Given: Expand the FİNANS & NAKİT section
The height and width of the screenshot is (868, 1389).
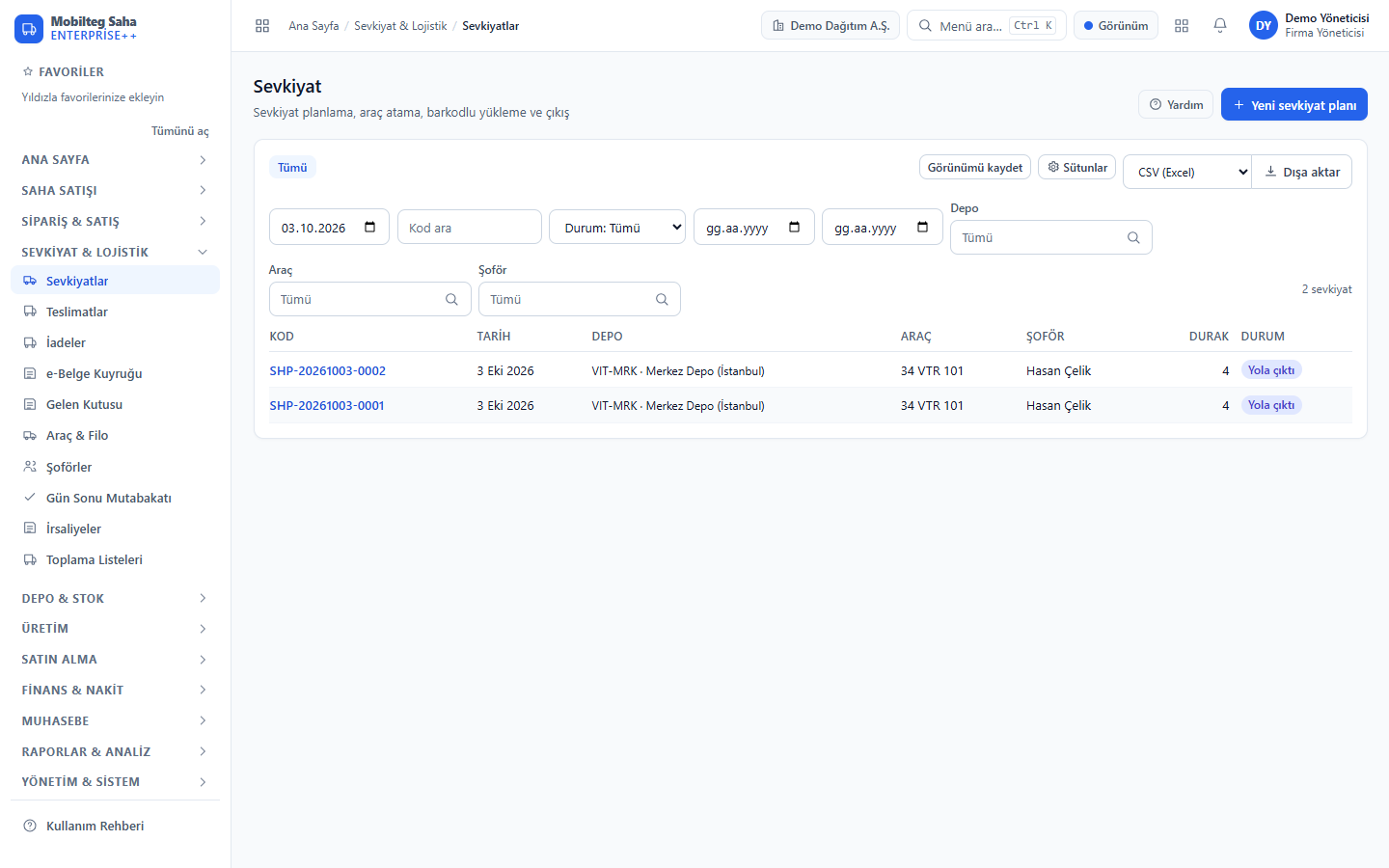Looking at the screenshot, I should point(115,690).
